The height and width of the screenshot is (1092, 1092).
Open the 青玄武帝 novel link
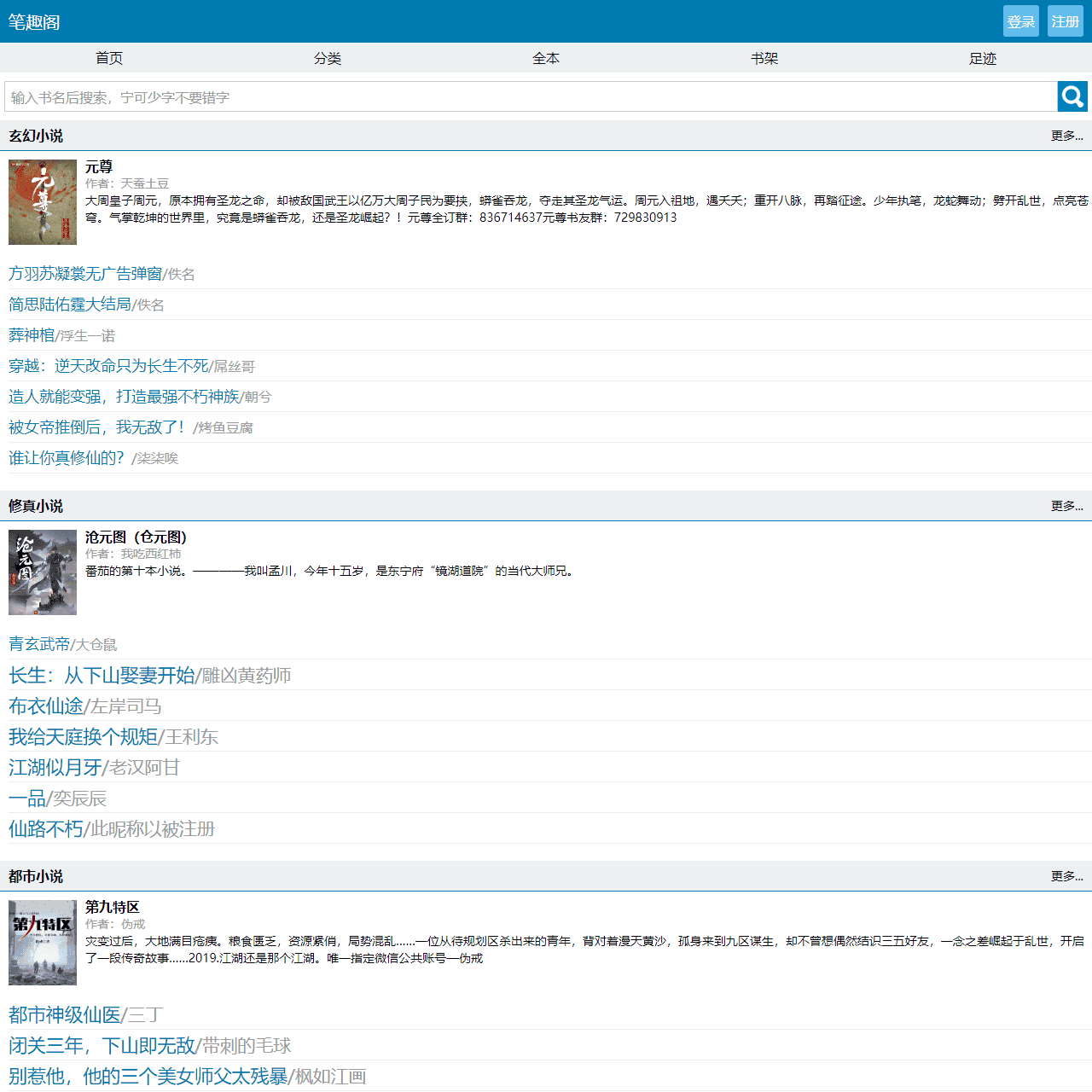39,643
